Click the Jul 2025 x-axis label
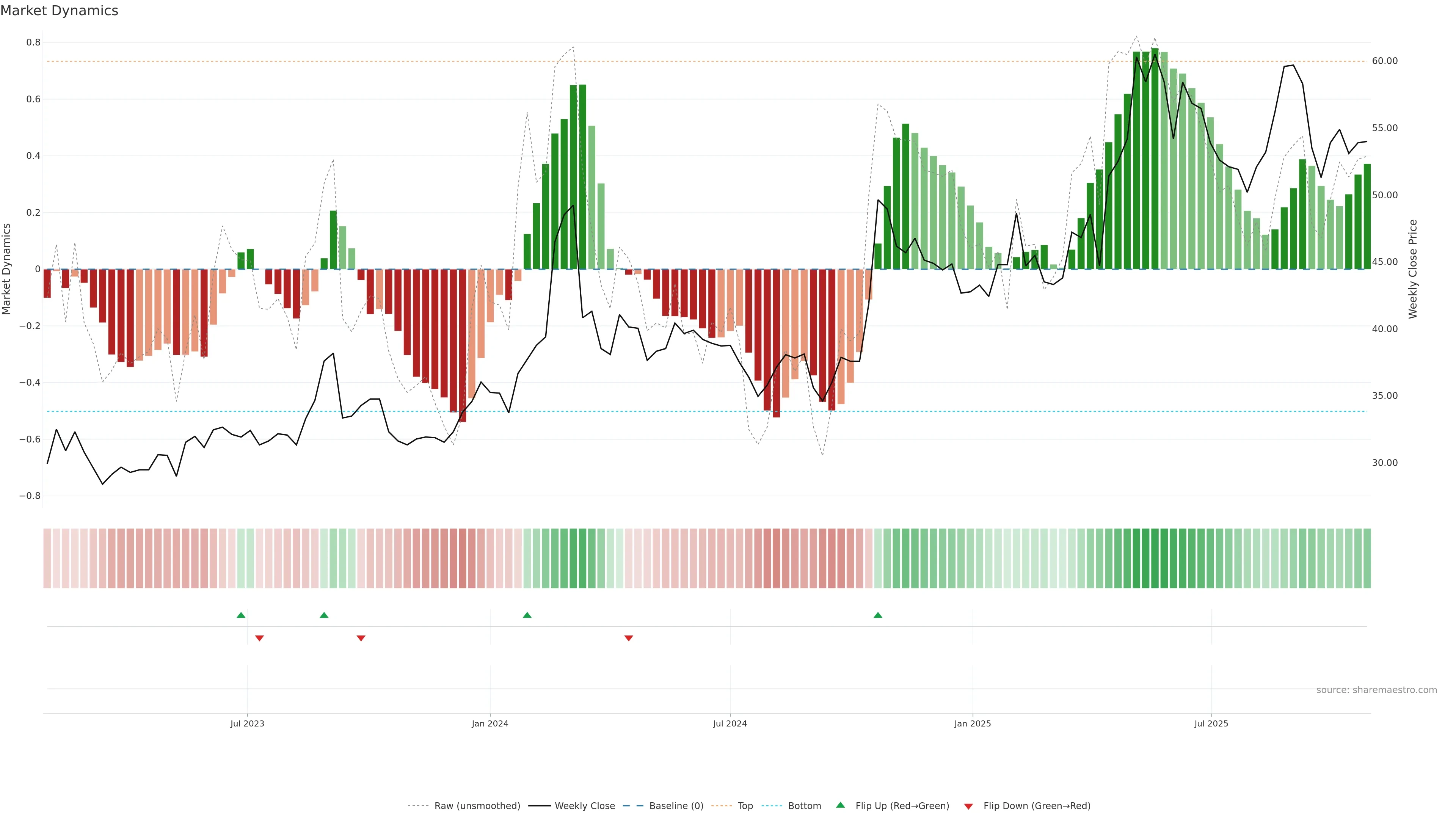 tap(1211, 723)
